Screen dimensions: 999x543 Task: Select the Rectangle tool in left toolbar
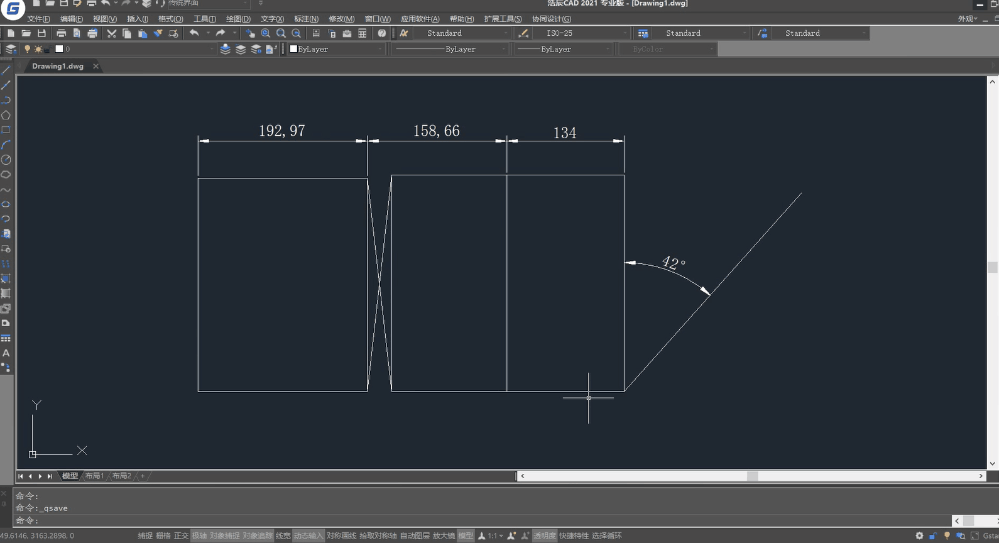[6, 130]
